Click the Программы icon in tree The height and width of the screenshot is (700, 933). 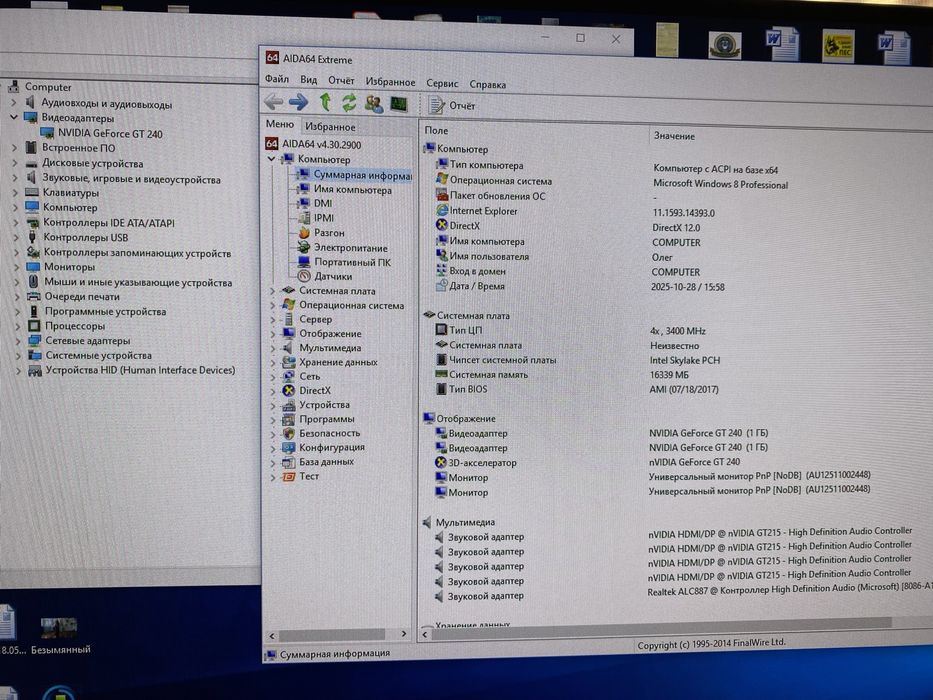(x=289, y=420)
